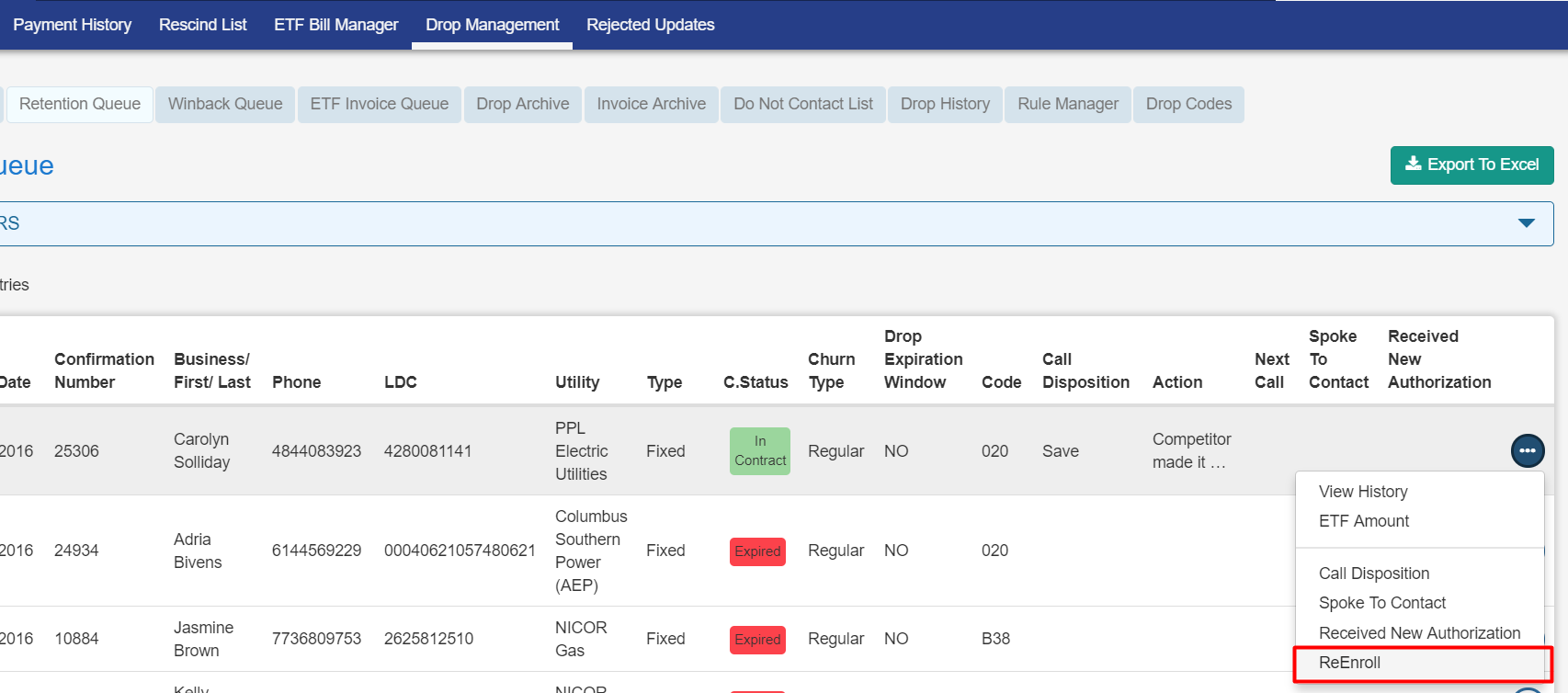
Task: Click the name Carolyn Solliday
Action: point(201,451)
